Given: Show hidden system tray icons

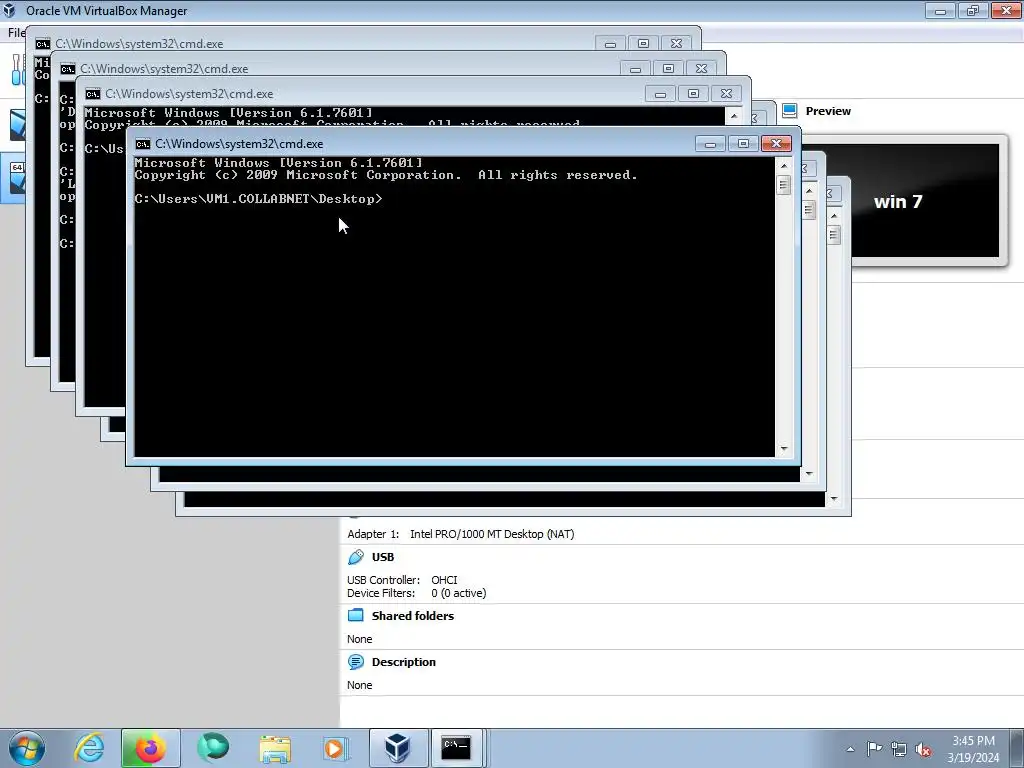Looking at the screenshot, I should point(850,749).
